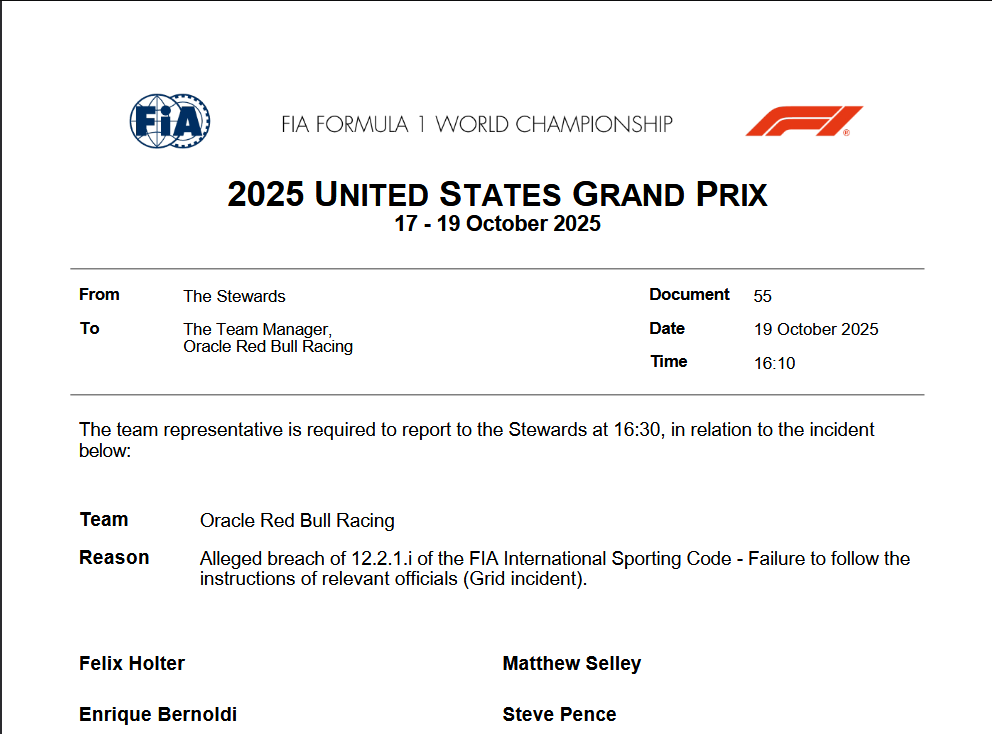Click The Stewards sender text

point(234,296)
